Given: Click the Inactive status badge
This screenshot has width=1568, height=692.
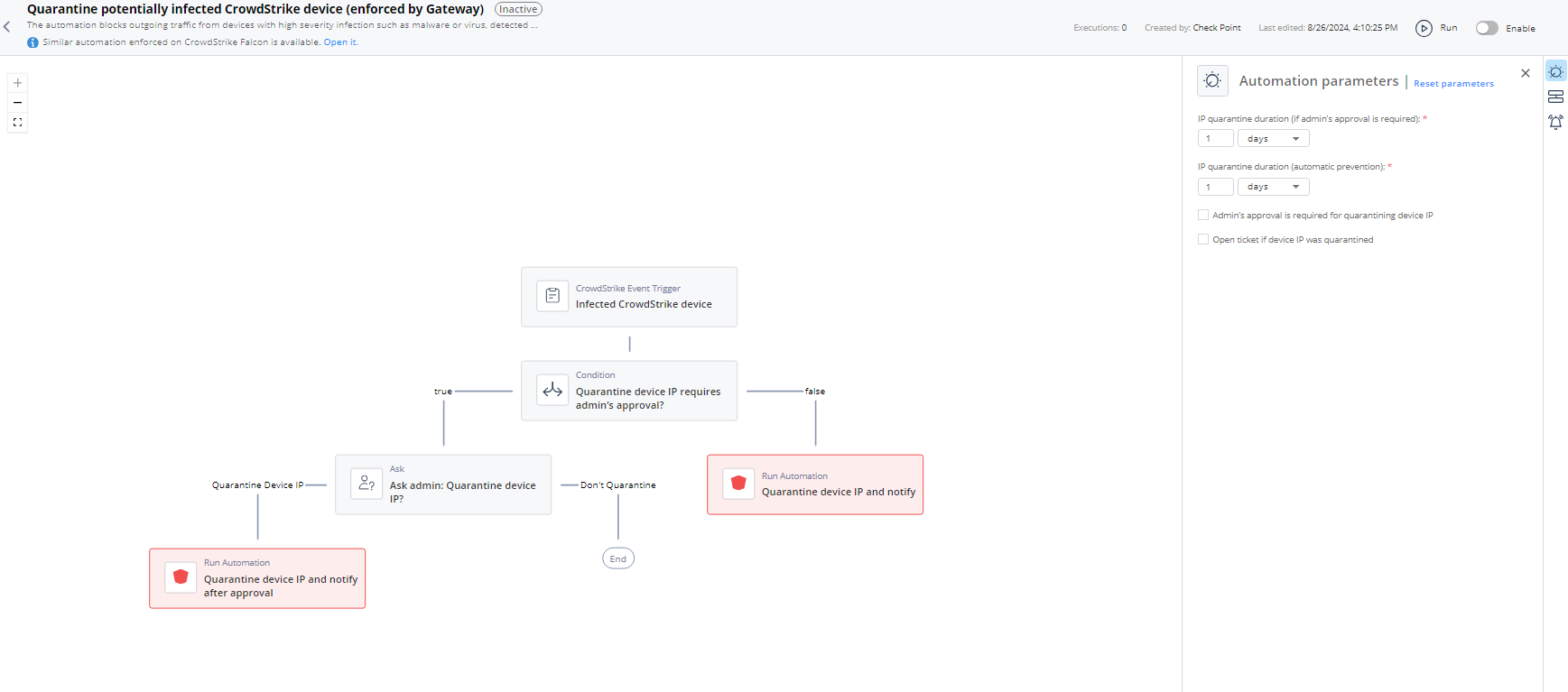Looking at the screenshot, I should point(518,9).
